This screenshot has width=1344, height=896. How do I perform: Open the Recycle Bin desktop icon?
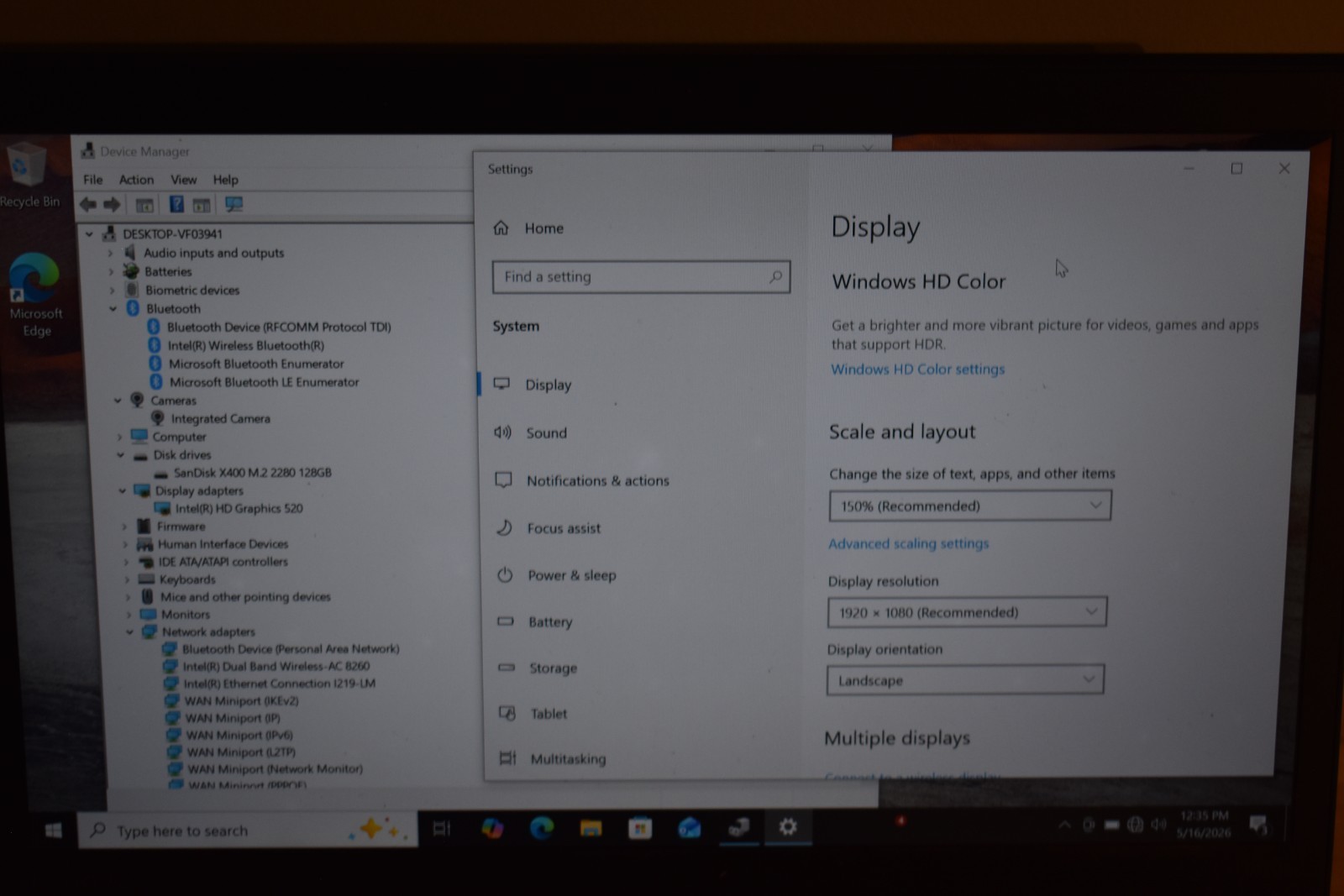[x=29, y=175]
